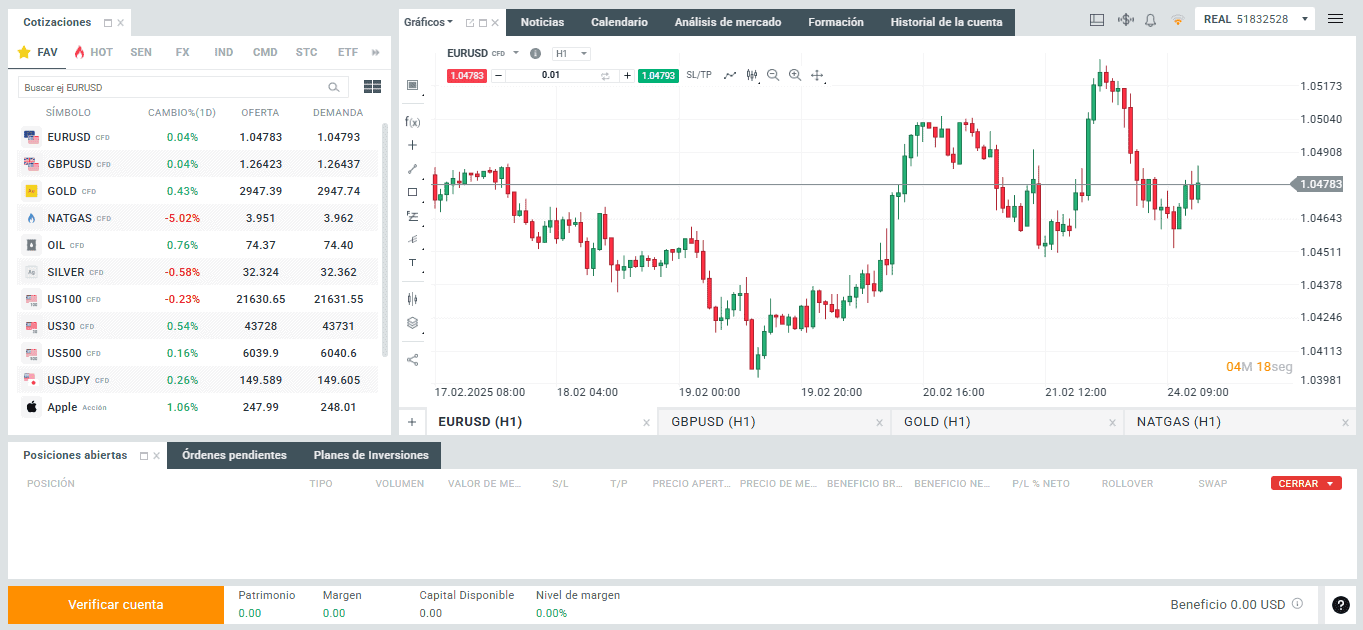Expand the red CERRAR dropdown button
Image resolution: width=1363 pixels, height=630 pixels.
tap(1306, 483)
